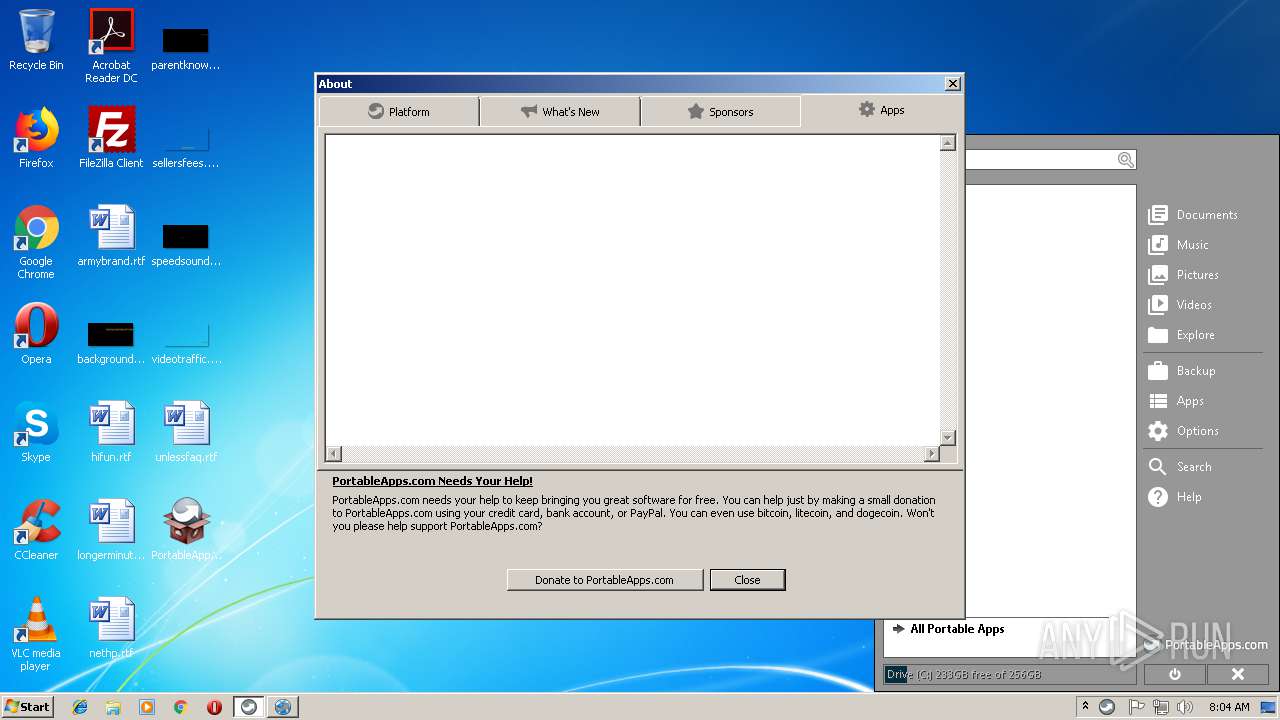Open Options in PortableApps menu
The height and width of the screenshot is (720, 1280).
pos(1185,431)
